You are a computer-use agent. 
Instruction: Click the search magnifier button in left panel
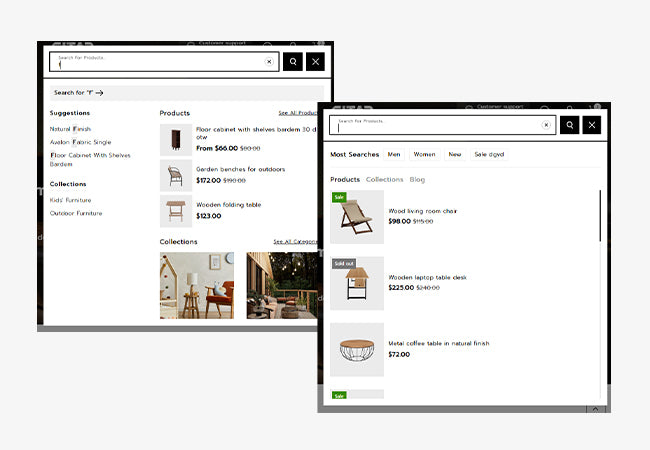pyautogui.click(x=292, y=62)
